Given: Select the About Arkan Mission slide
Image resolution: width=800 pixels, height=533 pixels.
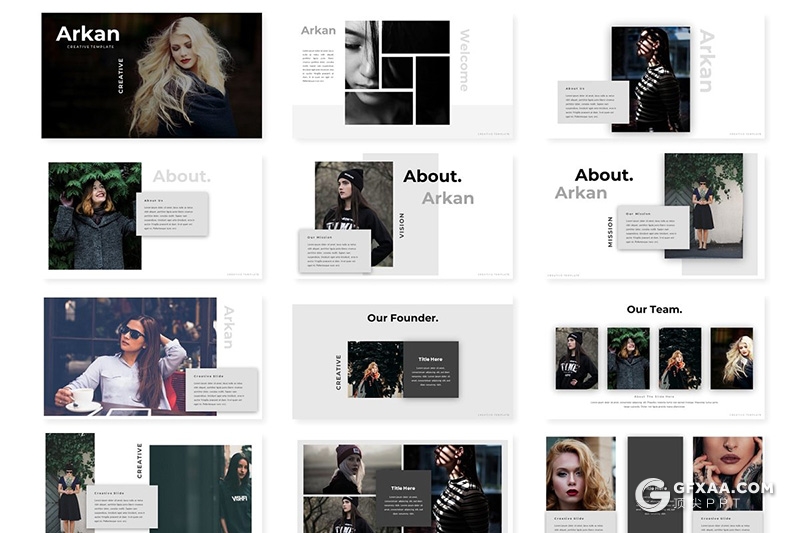Looking at the screenshot, I should pos(655,215).
